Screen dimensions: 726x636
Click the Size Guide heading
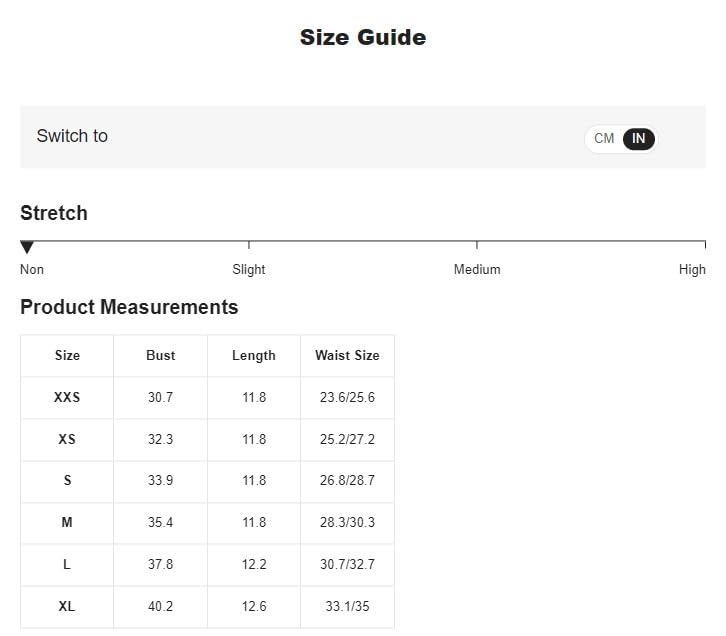pos(363,38)
